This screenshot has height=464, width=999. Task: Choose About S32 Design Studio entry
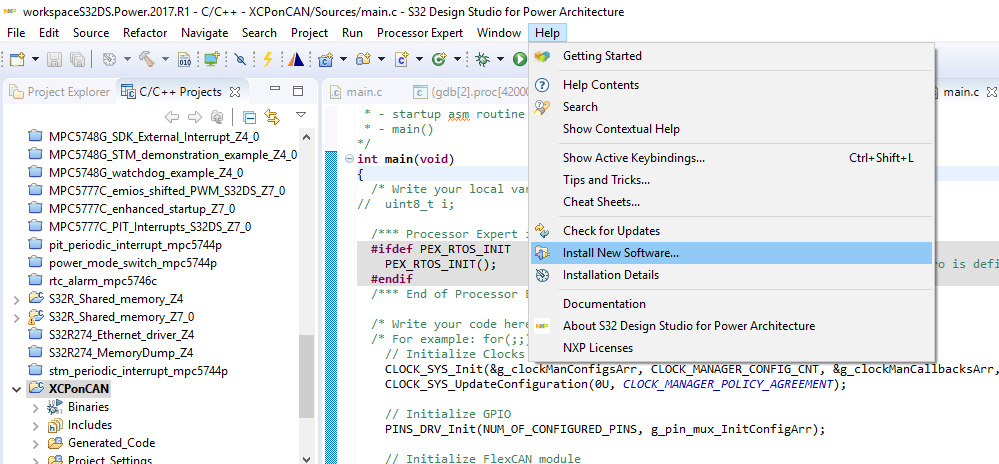(x=731, y=326)
